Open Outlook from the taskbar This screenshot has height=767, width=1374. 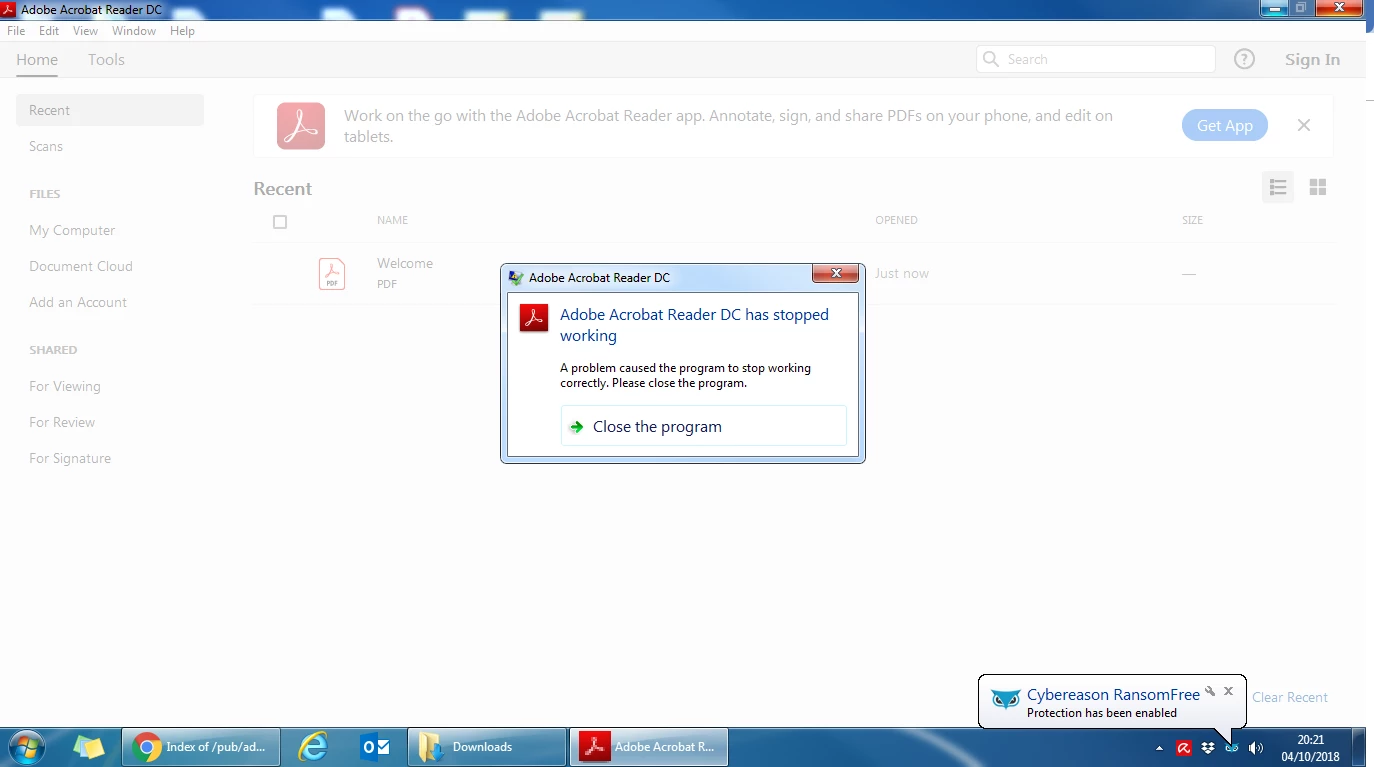(x=375, y=747)
